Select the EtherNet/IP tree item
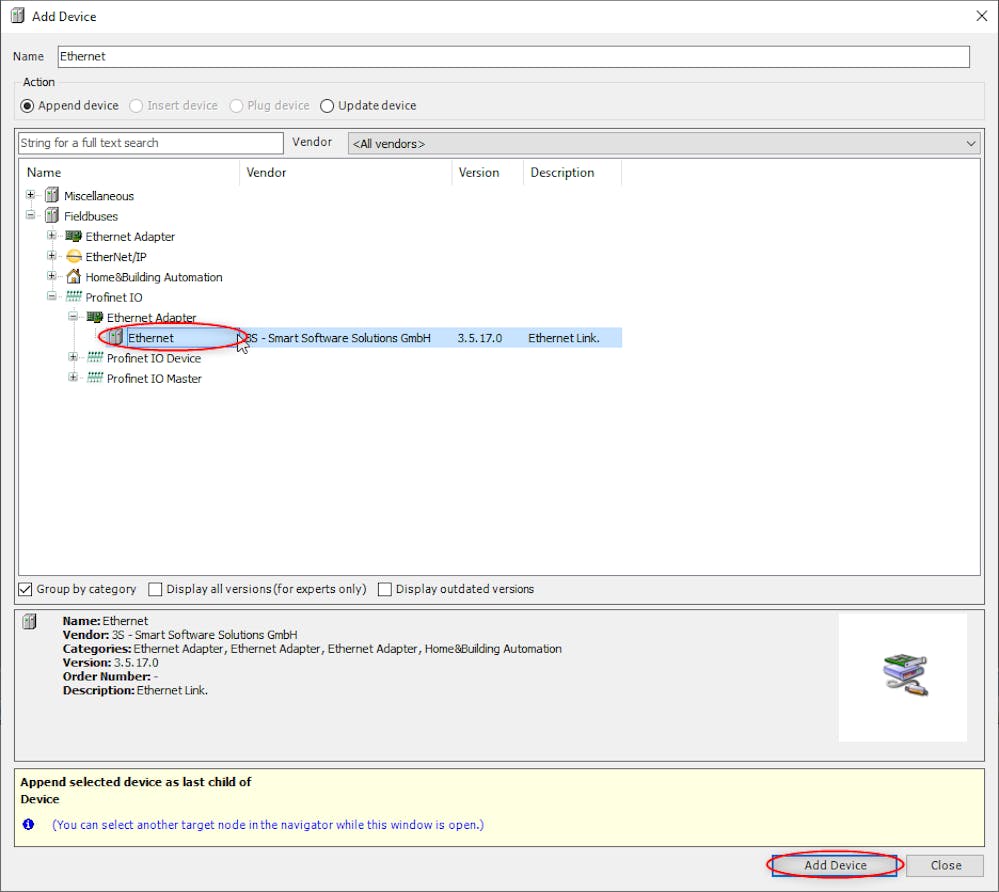The image size is (999, 892). 116,257
